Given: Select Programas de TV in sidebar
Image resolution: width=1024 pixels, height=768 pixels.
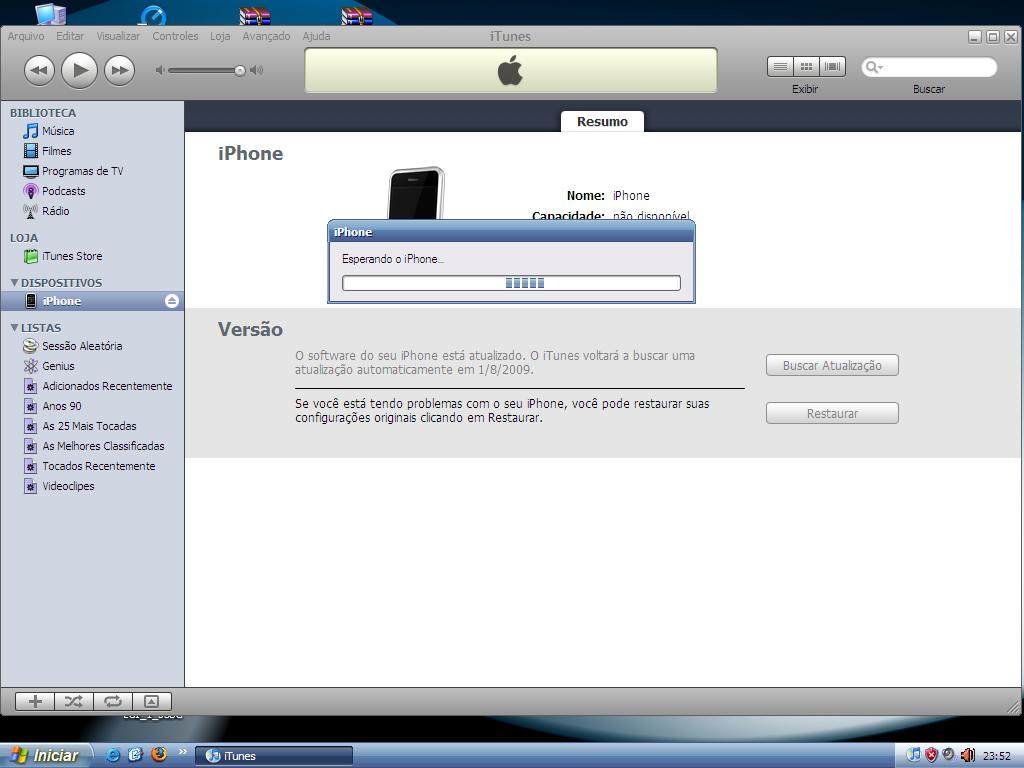Looking at the screenshot, I should [x=82, y=171].
